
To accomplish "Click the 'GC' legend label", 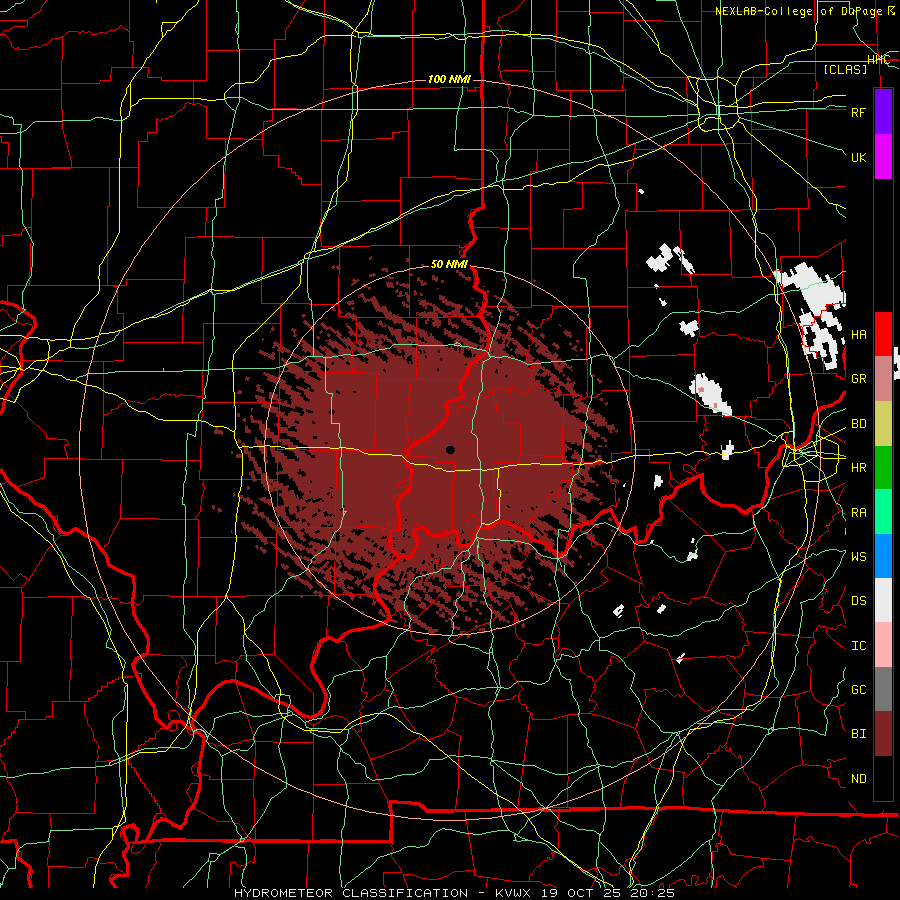I will point(858,690).
